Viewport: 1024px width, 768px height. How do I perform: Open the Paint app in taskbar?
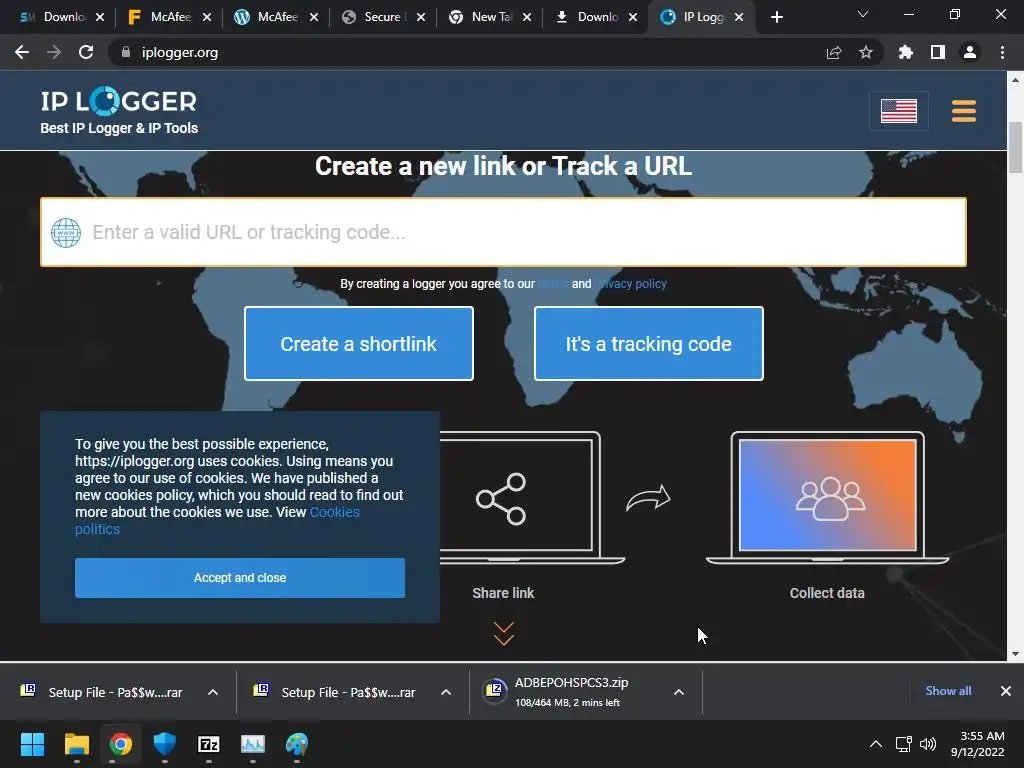(x=297, y=744)
